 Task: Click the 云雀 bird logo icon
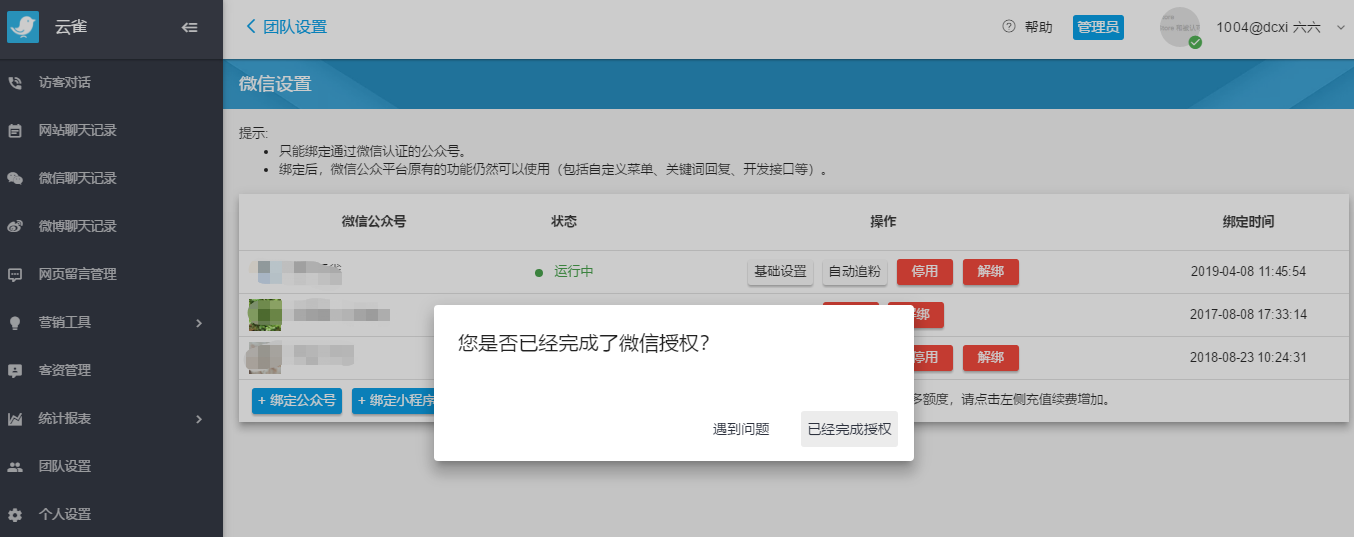(x=22, y=27)
